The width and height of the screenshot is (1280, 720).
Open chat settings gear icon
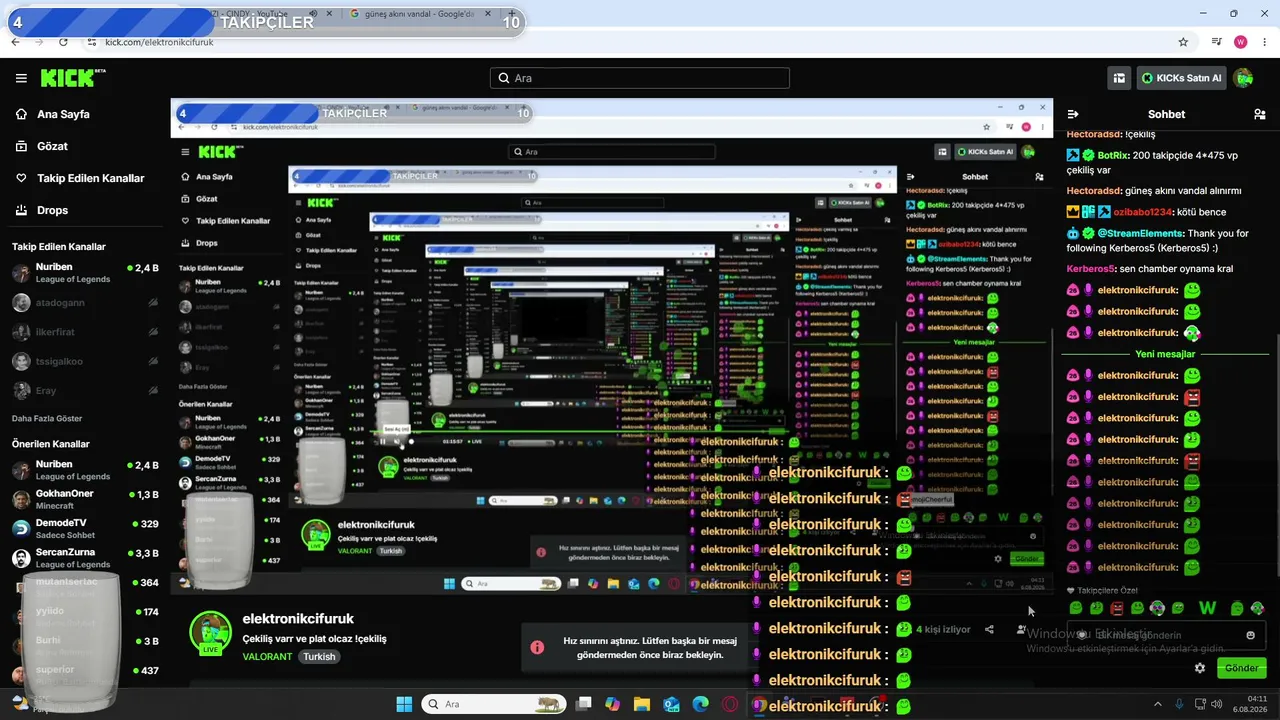point(1200,668)
